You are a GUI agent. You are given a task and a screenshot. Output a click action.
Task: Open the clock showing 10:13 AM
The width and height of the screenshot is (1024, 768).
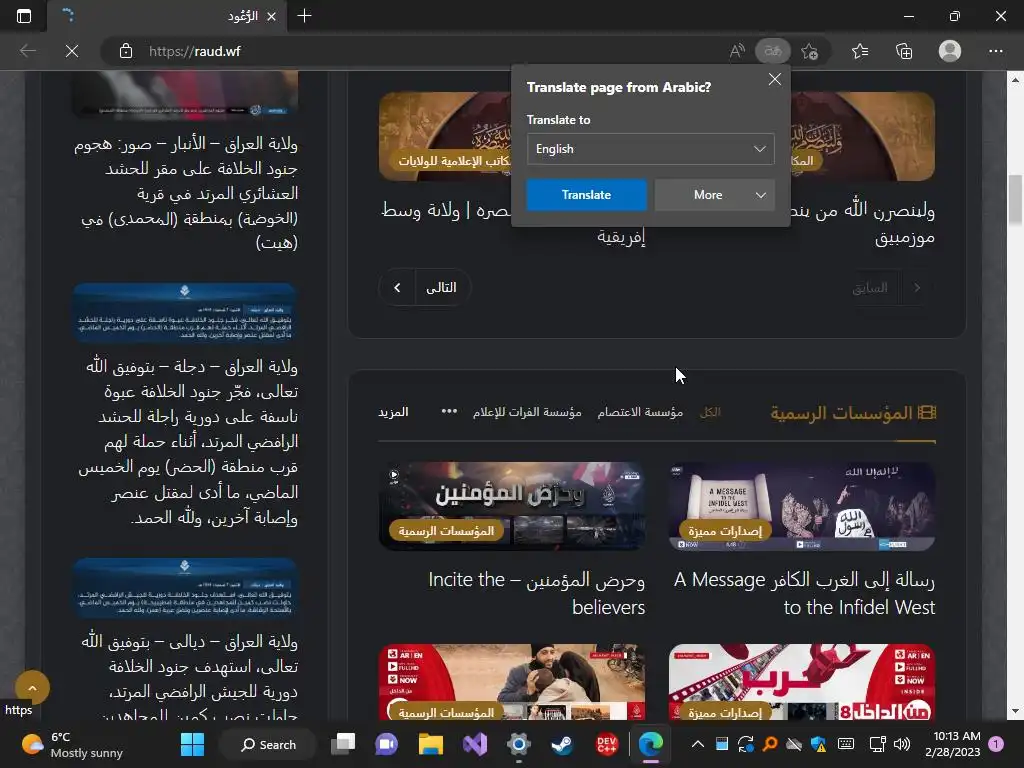[x=953, y=744]
